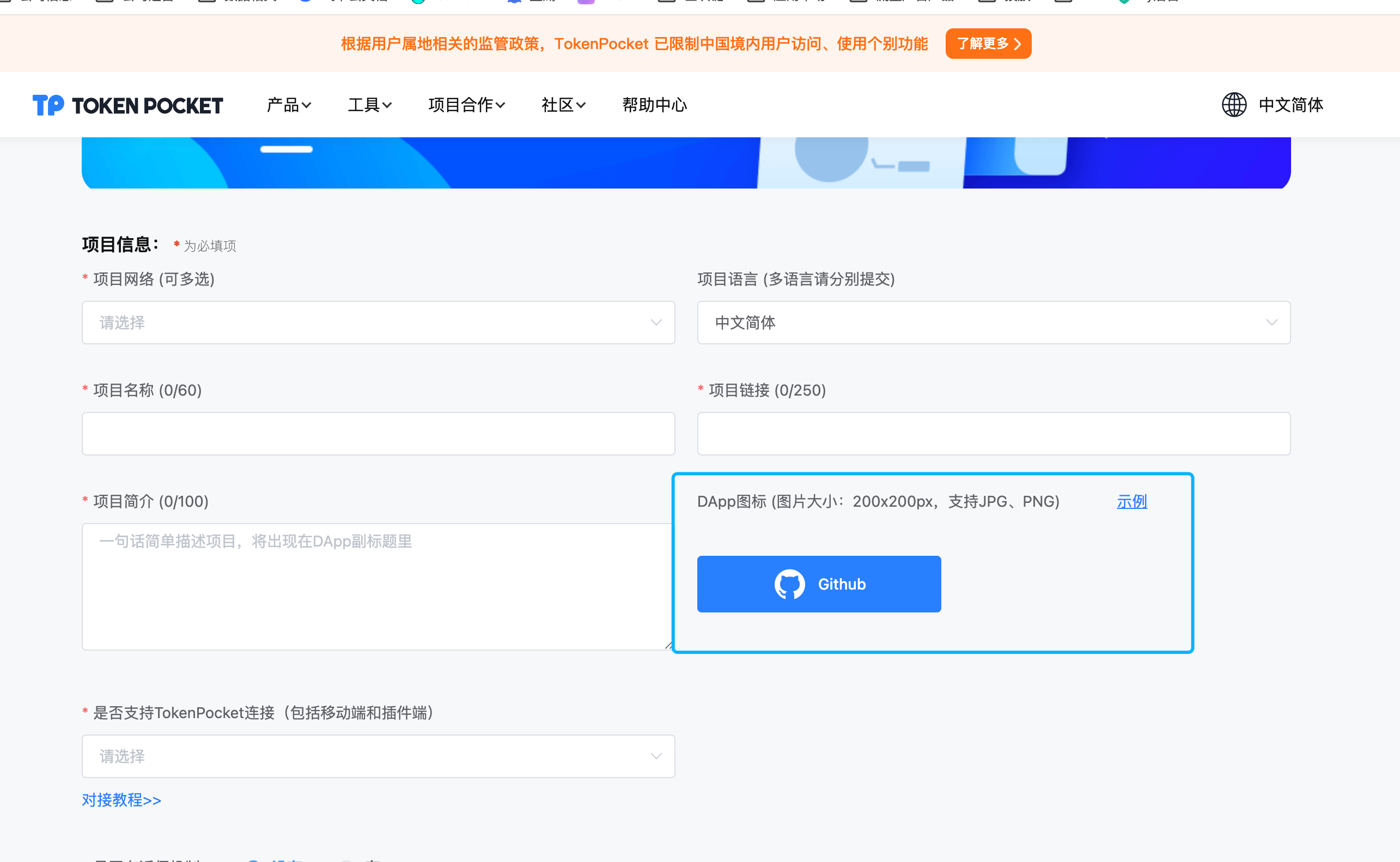Click into the 项目链接 text field
This screenshot has height=862, width=1400.
pyautogui.click(x=993, y=434)
